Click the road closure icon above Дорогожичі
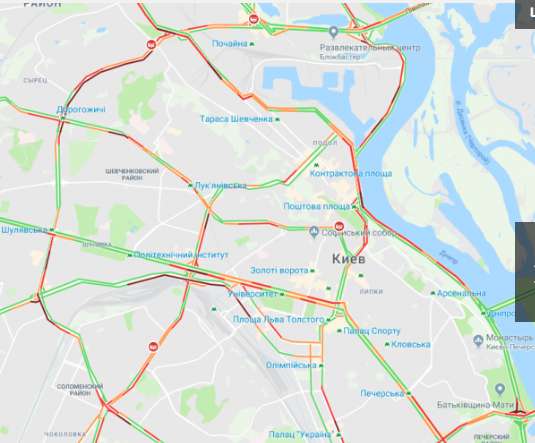 [x=151, y=44]
